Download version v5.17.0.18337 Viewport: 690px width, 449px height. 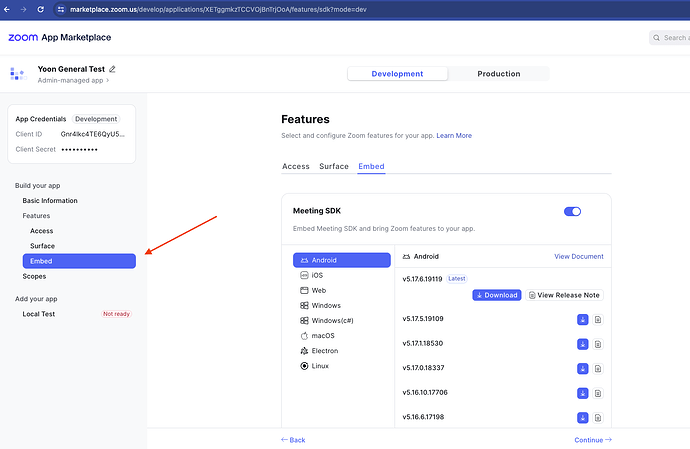(x=583, y=368)
